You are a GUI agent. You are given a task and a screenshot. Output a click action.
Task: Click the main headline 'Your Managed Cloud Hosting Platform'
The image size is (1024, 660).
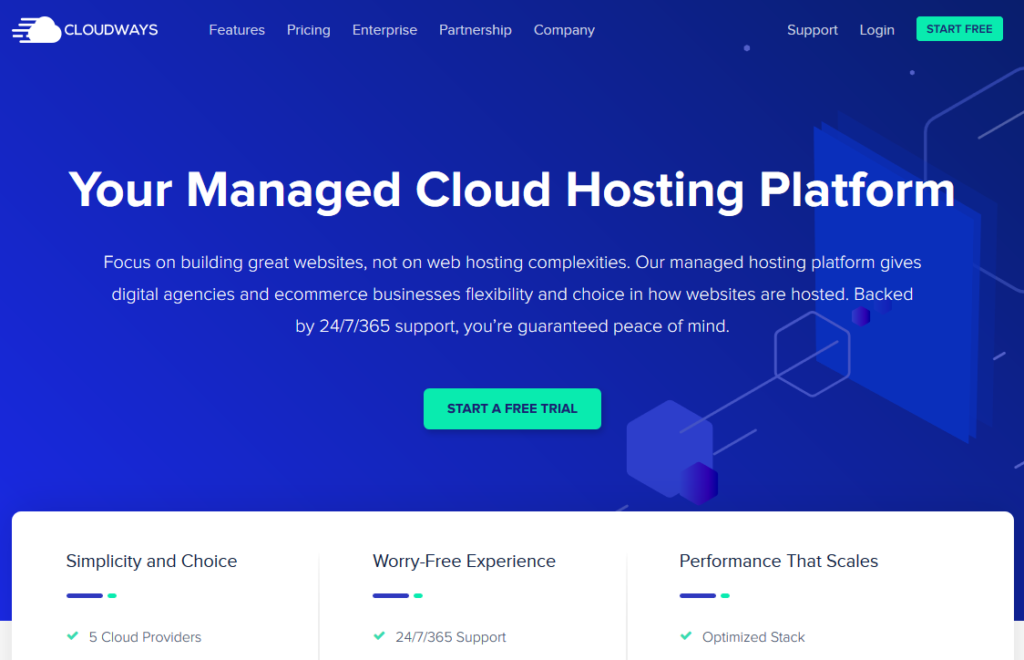512,190
